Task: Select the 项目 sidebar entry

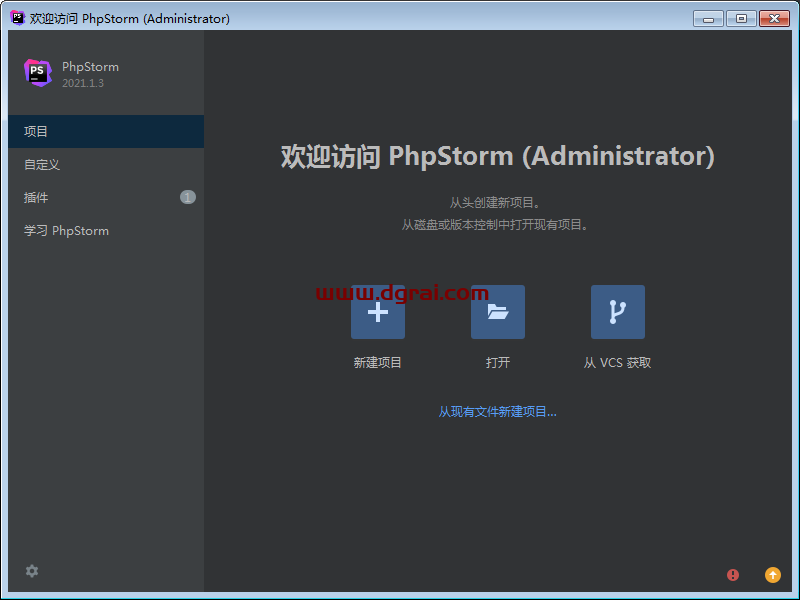Action: coord(35,131)
